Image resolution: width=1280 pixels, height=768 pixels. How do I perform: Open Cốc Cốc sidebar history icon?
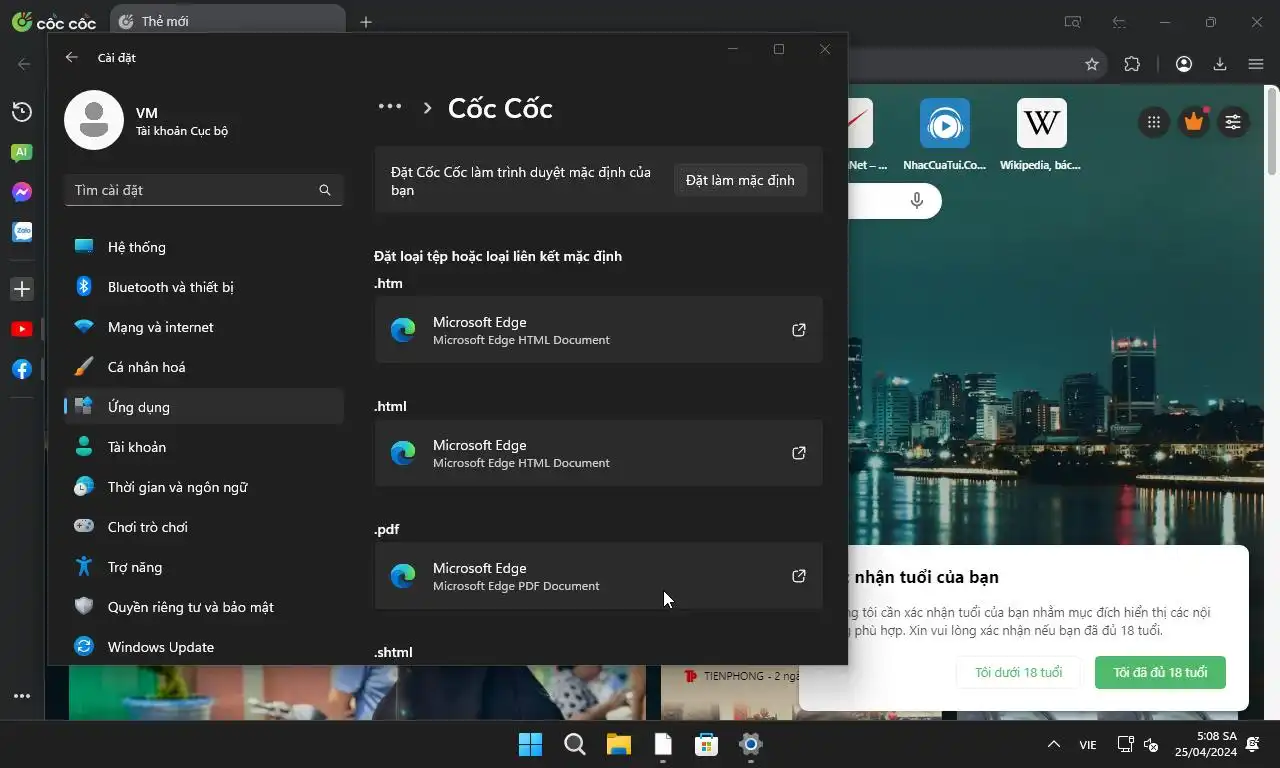[x=21, y=112]
